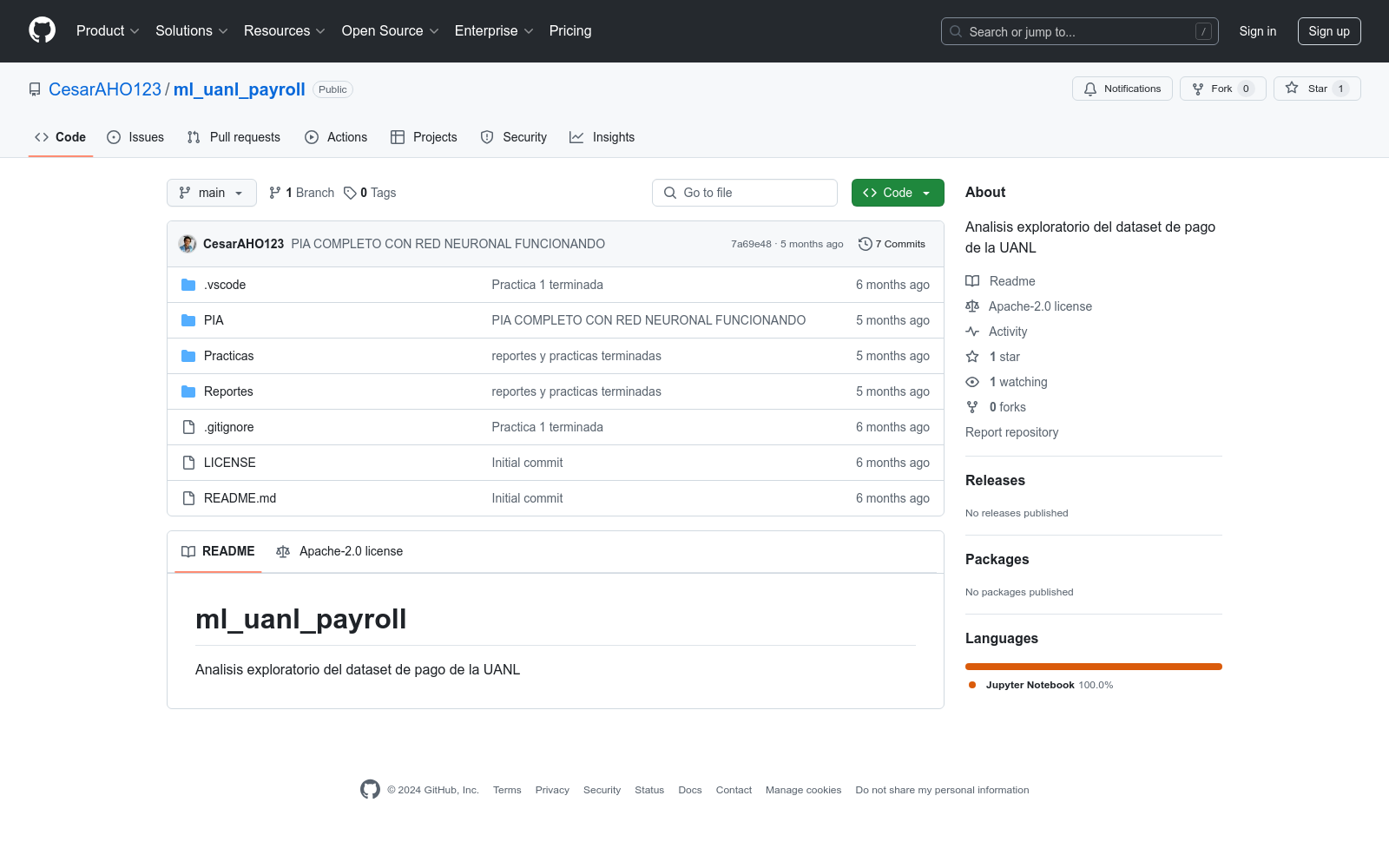Click Manage cookies in the footer
Viewport: 1389px width, 868px height.
(x=804, y=790)
